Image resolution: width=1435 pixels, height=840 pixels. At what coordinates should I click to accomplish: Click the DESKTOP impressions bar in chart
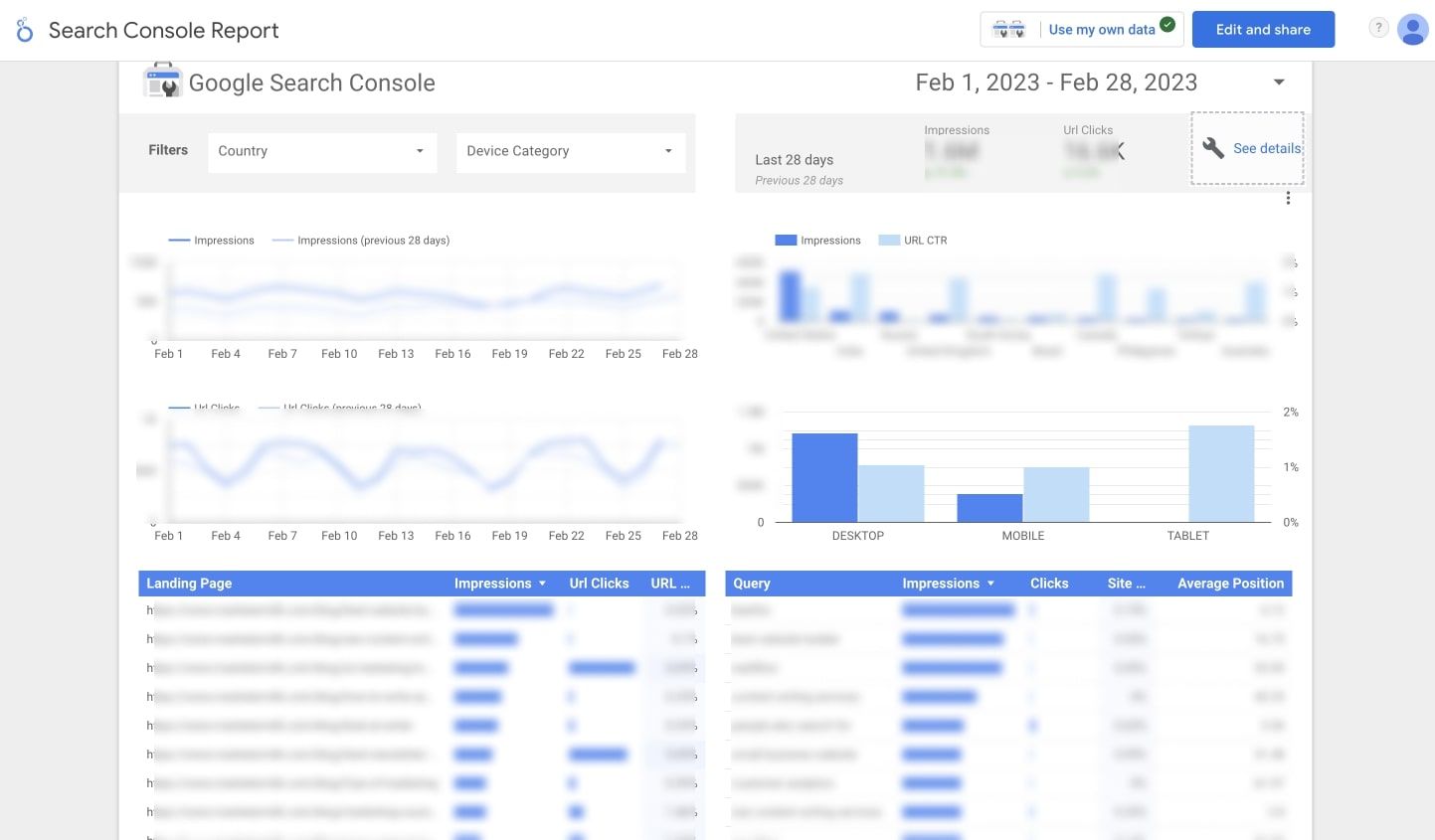(x=824, y=477)
